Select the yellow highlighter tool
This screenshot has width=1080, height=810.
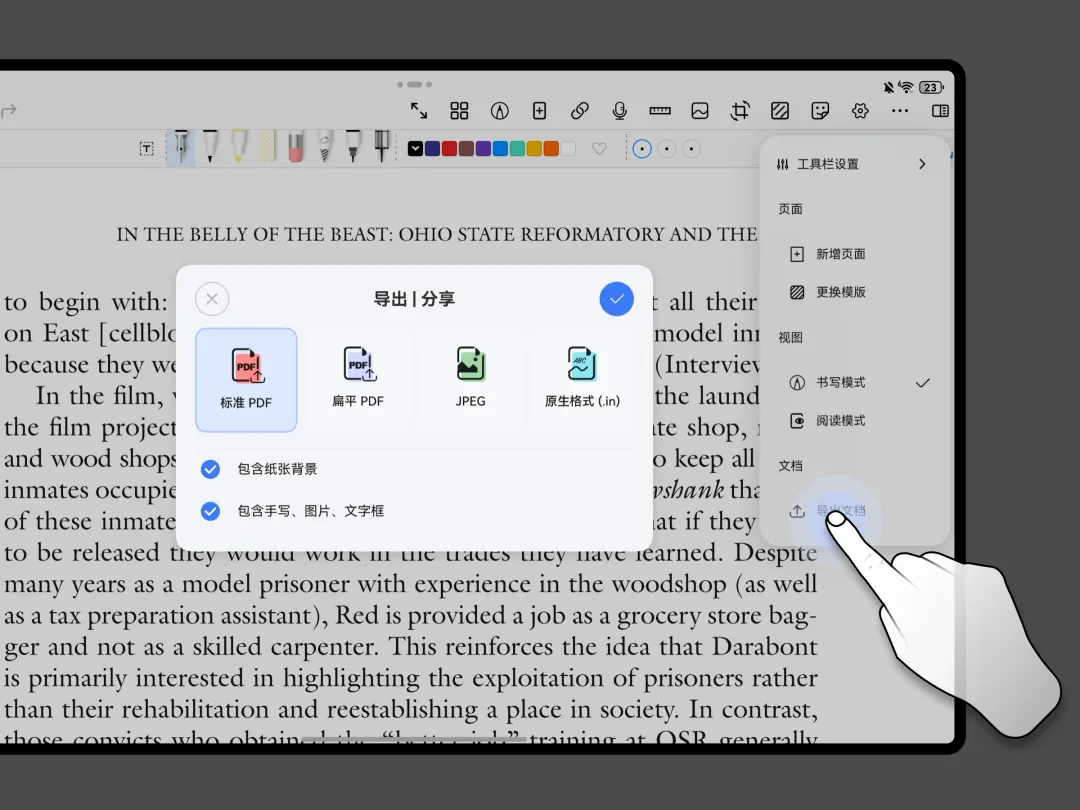[x=238, y=146]
